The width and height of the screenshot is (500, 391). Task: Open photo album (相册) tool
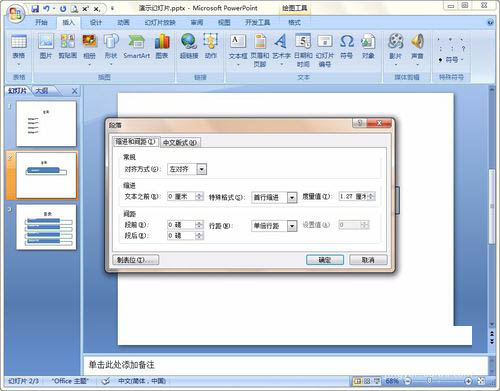89,50
